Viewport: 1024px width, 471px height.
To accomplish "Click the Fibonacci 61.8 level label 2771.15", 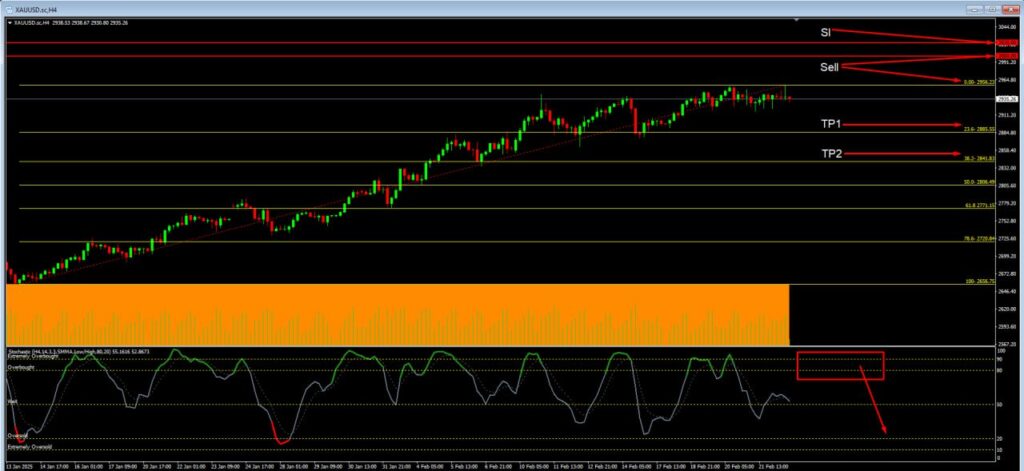I will 979,205.
